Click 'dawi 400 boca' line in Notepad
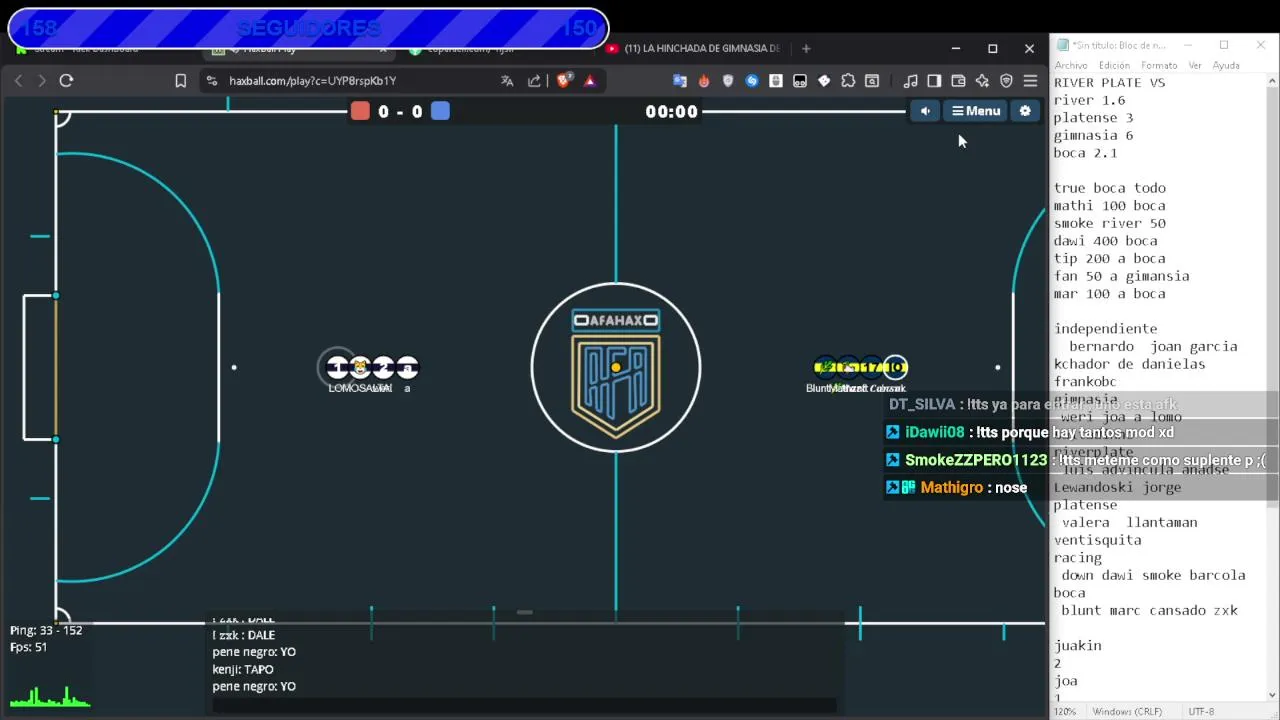Screen dimensions: 1280x720 [x=1105, y=241]
